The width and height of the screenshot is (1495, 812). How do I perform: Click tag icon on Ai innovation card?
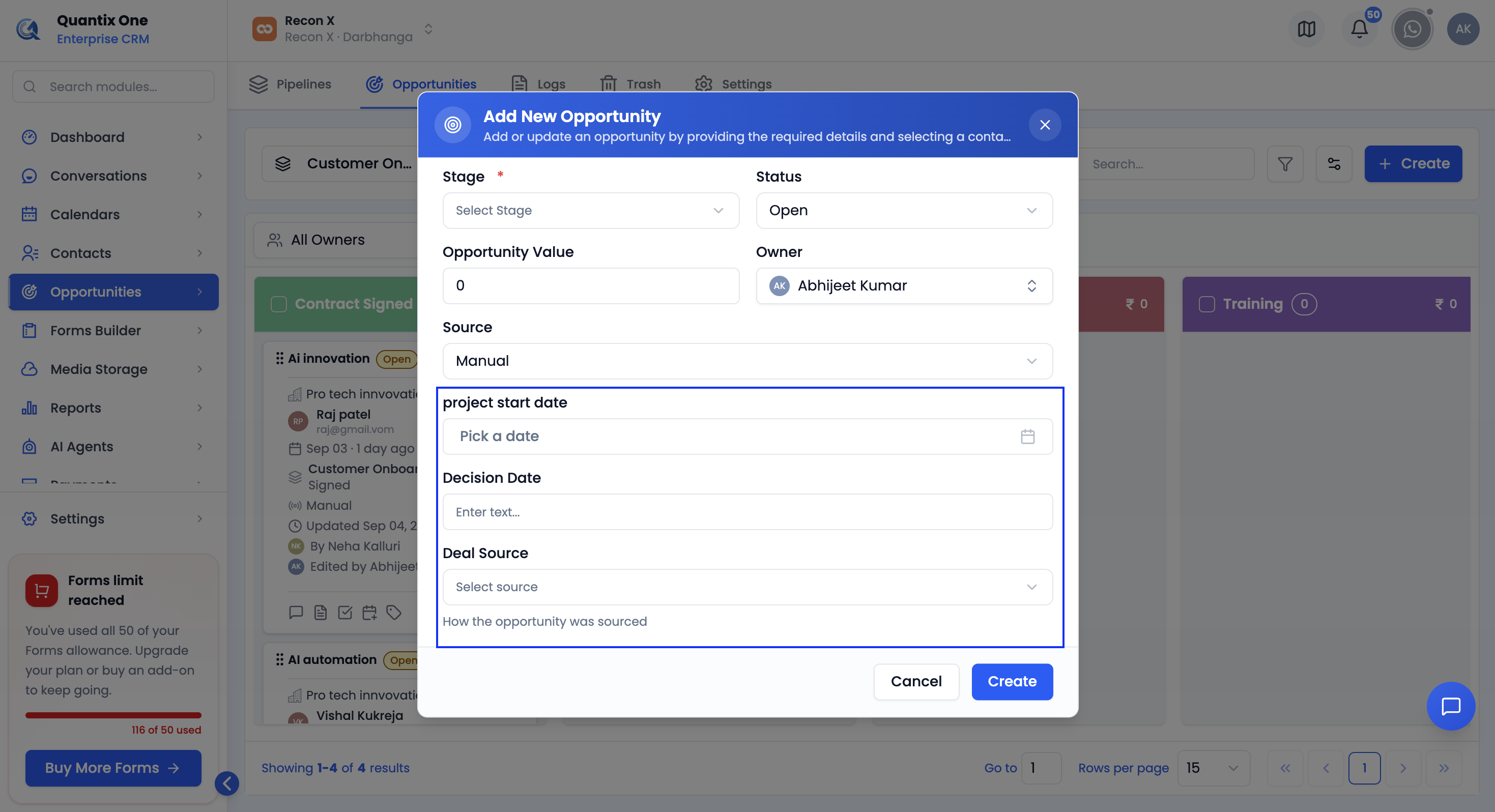click(394, 613)
